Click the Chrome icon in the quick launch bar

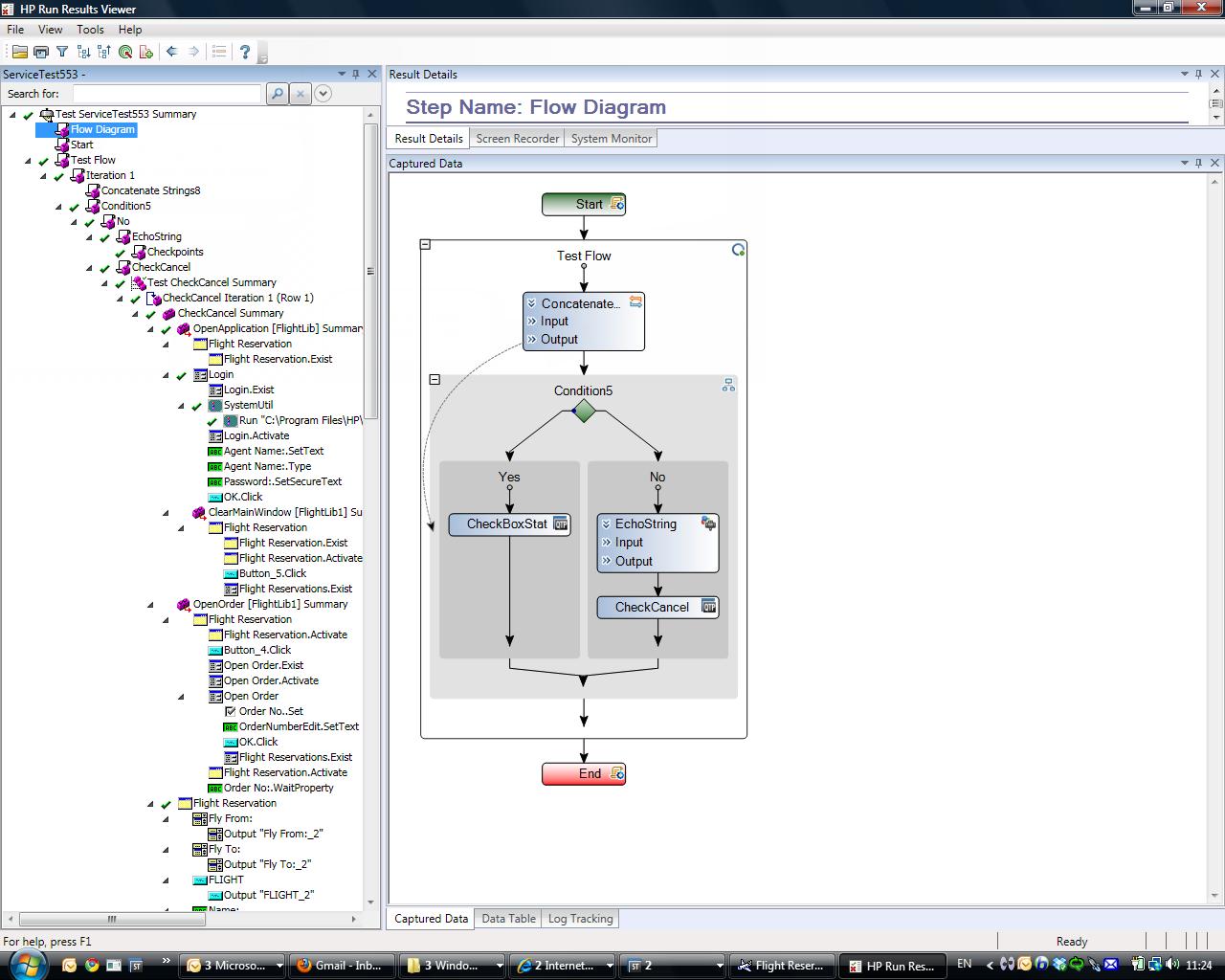92,965
